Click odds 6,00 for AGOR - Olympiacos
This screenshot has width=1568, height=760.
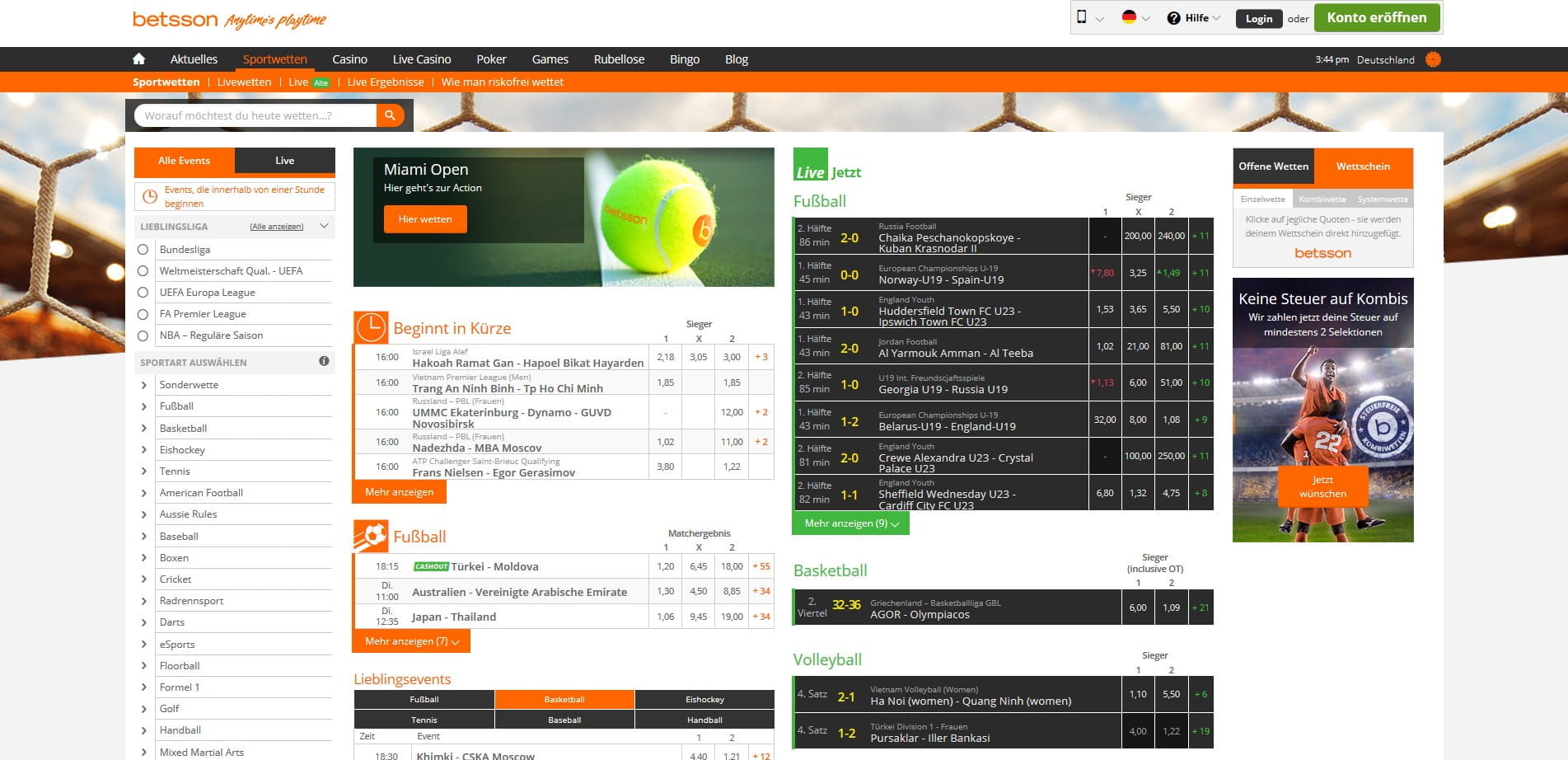(x=1138, y=608)
